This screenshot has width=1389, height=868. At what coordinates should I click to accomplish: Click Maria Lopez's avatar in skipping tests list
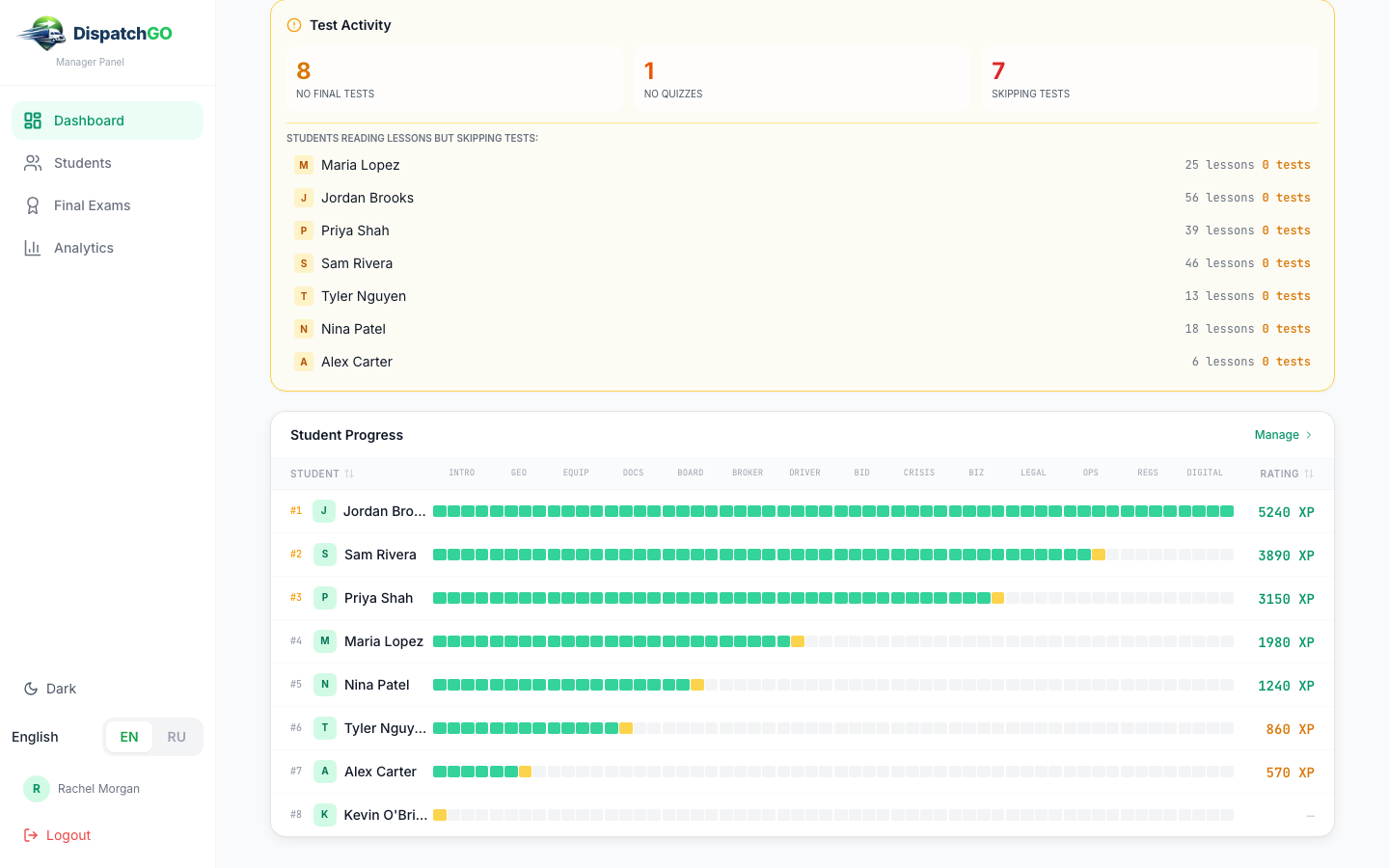[304, 165]
